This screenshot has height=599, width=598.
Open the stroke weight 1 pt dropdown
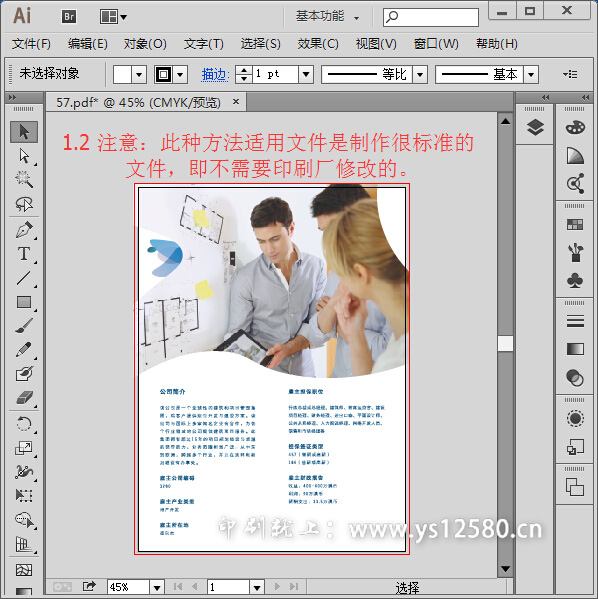306,74
